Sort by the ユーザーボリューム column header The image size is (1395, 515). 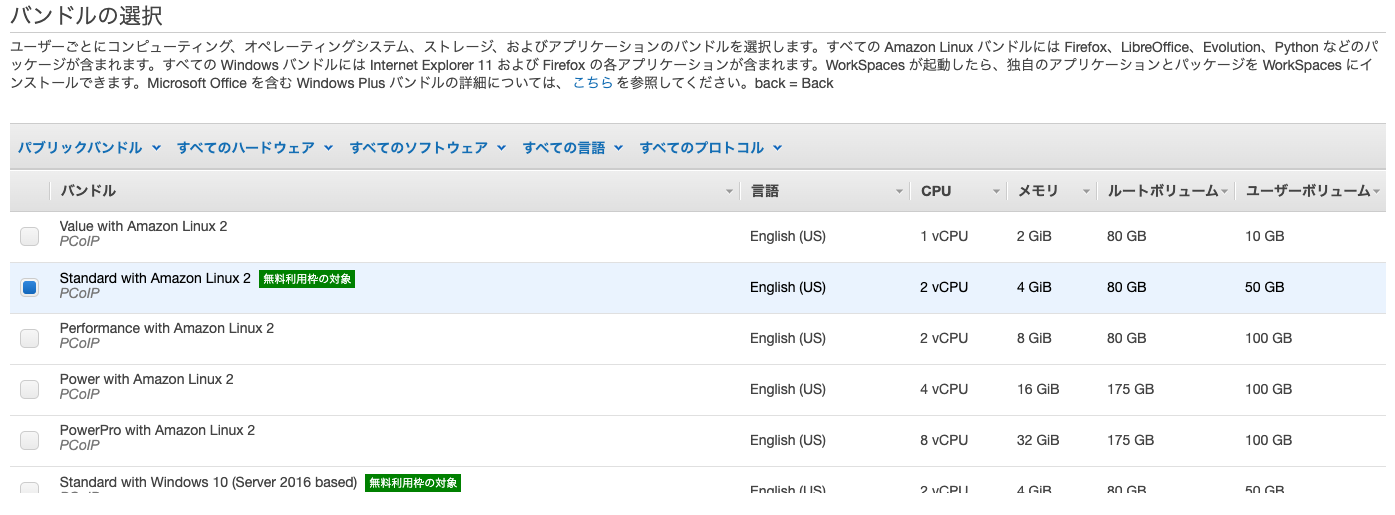(x=1308, y=190)
